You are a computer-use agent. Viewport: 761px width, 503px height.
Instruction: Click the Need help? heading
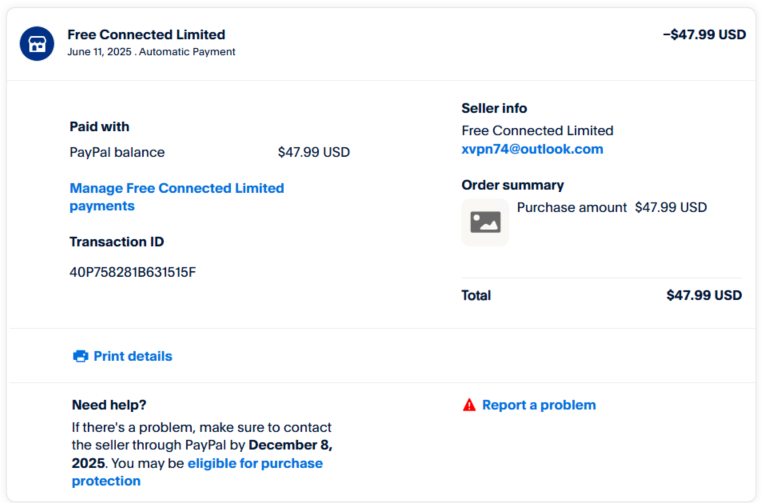[x=109, y=405]
